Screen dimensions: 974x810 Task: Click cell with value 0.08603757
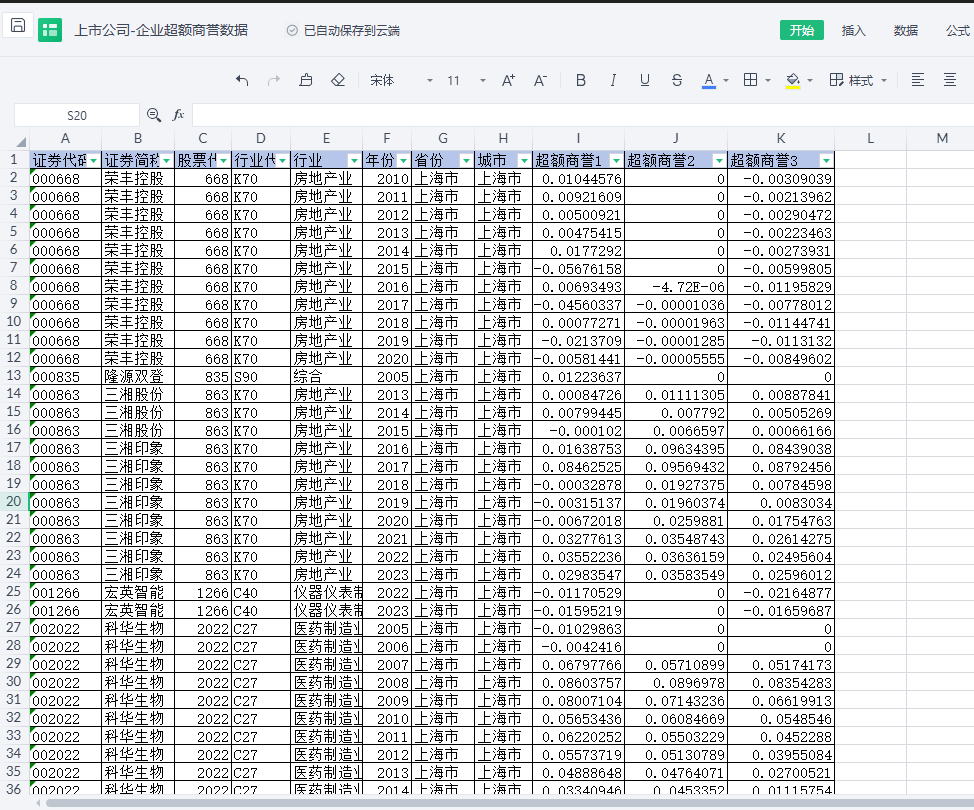point(578,683)
